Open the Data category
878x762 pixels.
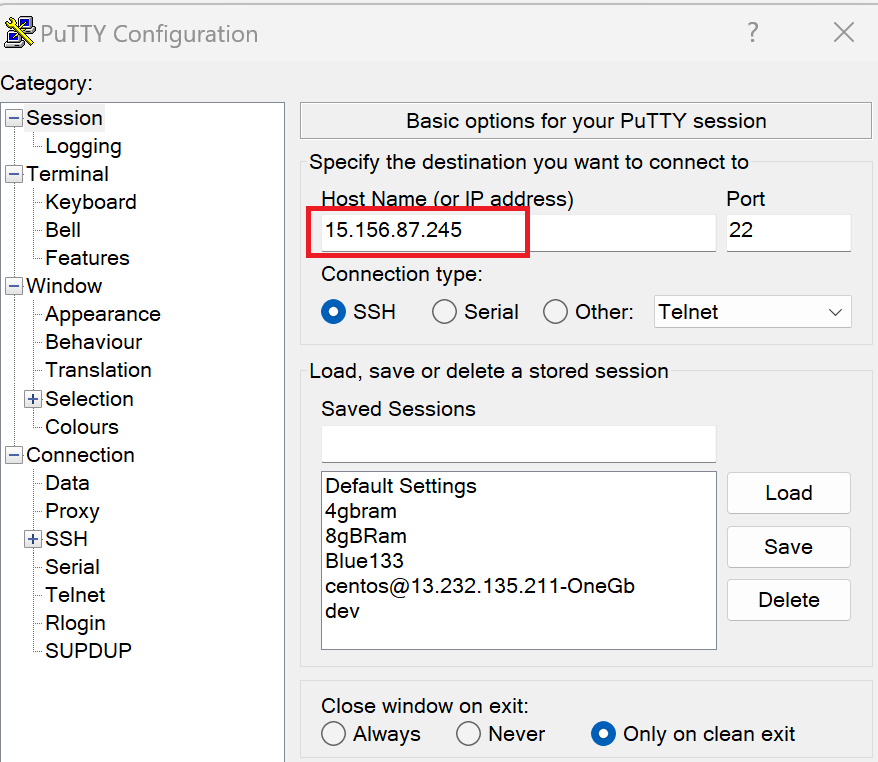[67, 483]
